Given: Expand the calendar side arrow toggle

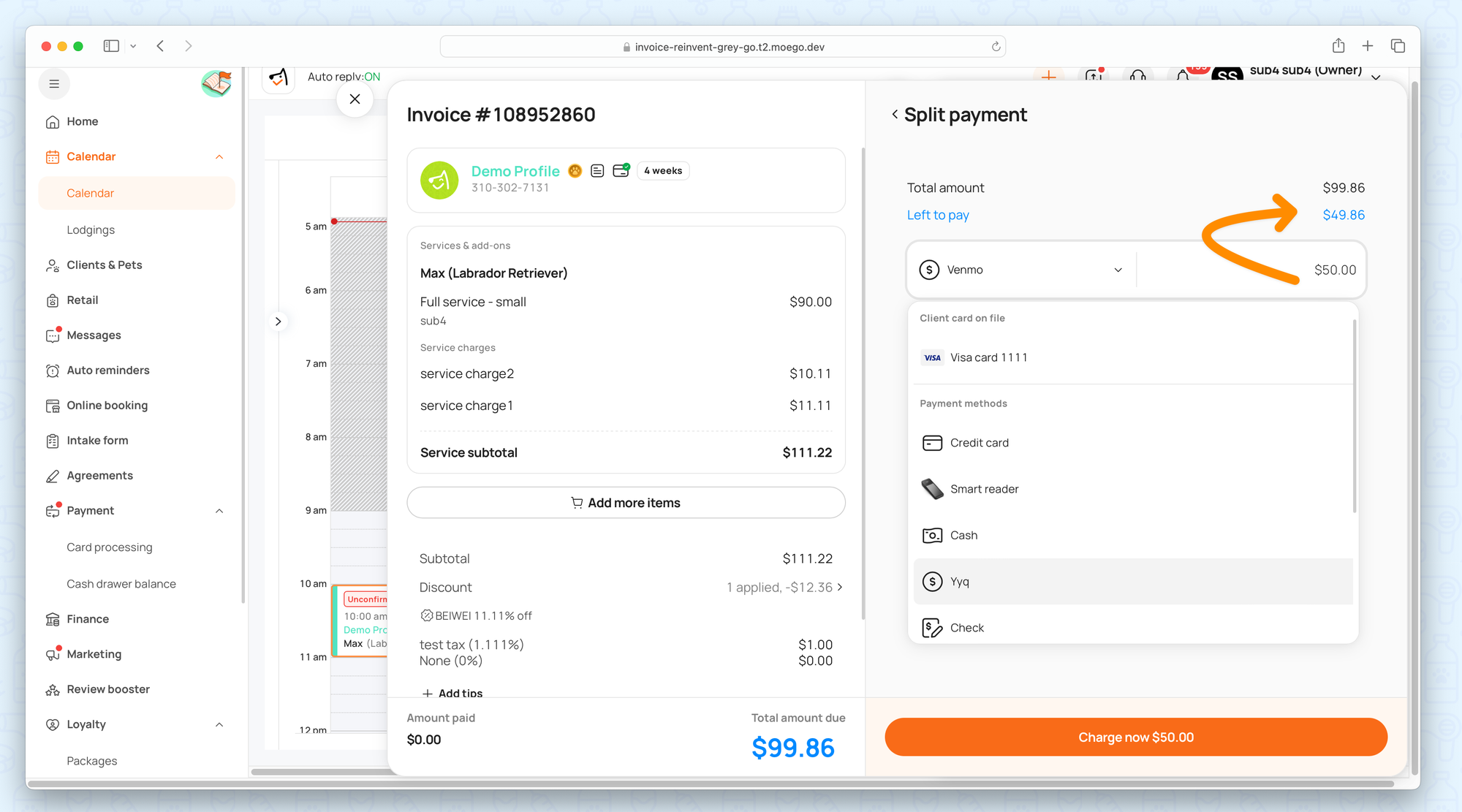Looking at the screenshot, I should (x=278, y=322).
